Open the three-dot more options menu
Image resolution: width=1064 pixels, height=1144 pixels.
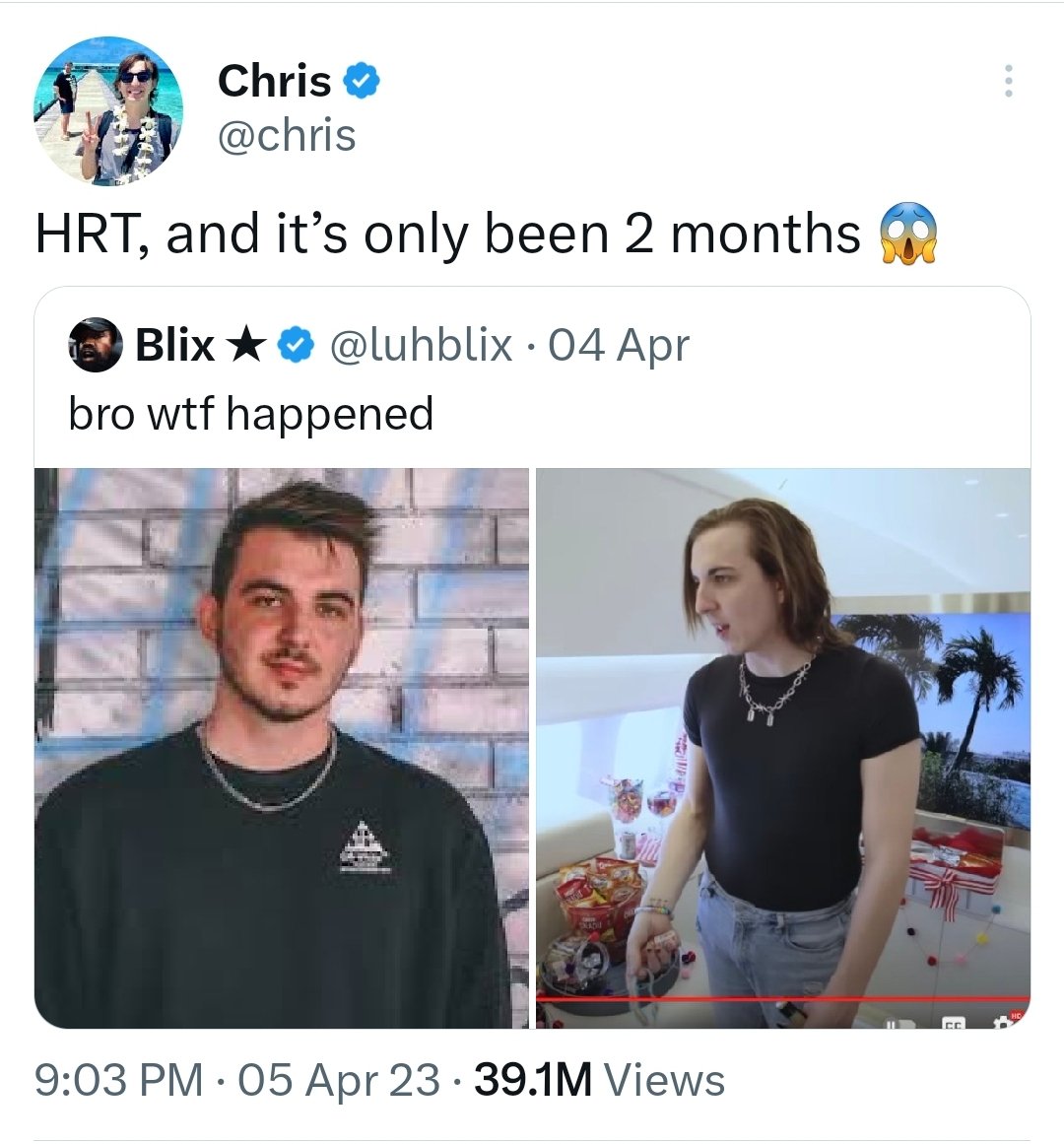coord(1009,81)
